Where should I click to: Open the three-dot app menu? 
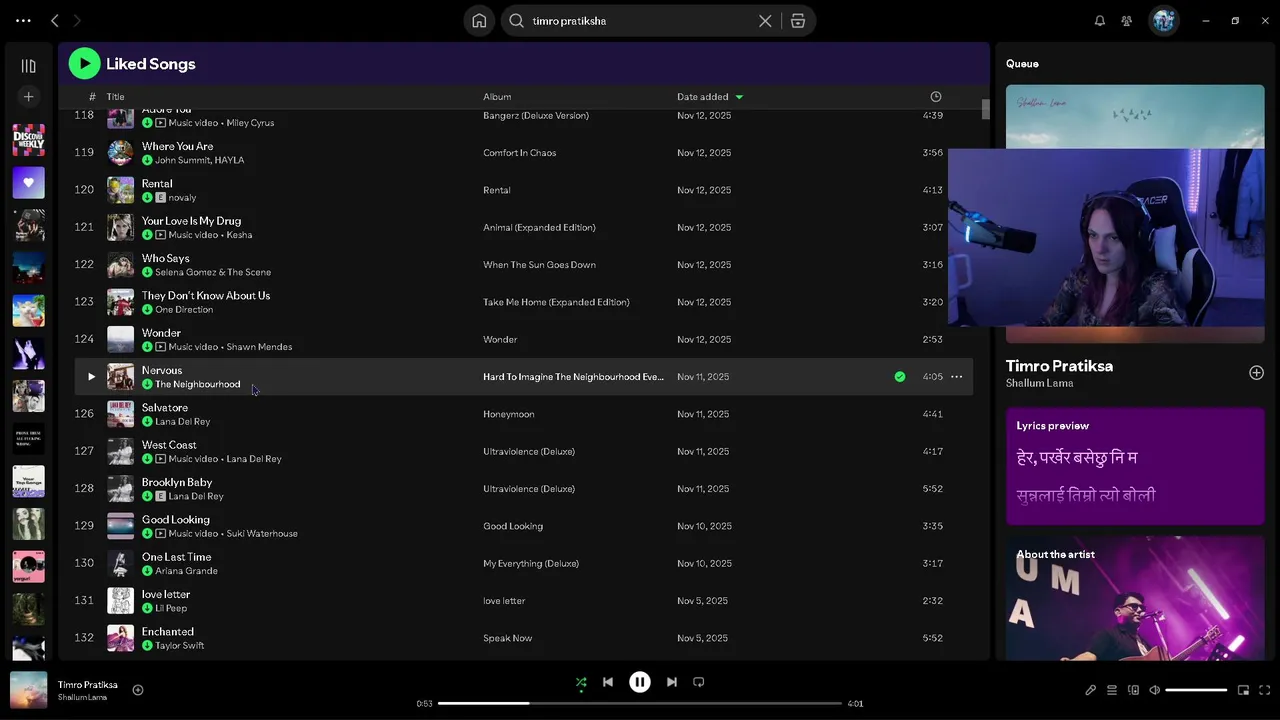[23, 20]
